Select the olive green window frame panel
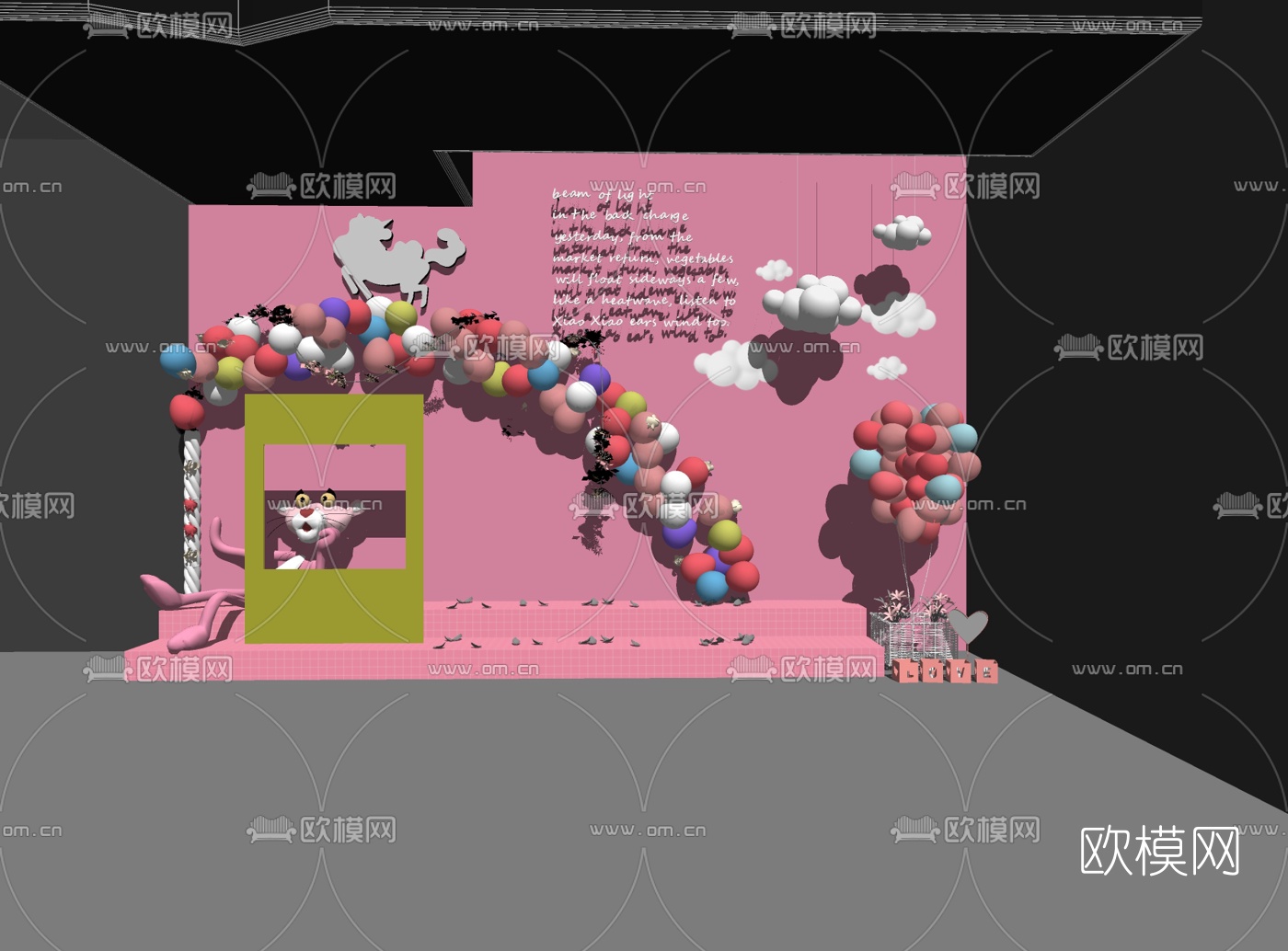Image resolution: width=1288 pixels, height=951 pixels. 334,518
